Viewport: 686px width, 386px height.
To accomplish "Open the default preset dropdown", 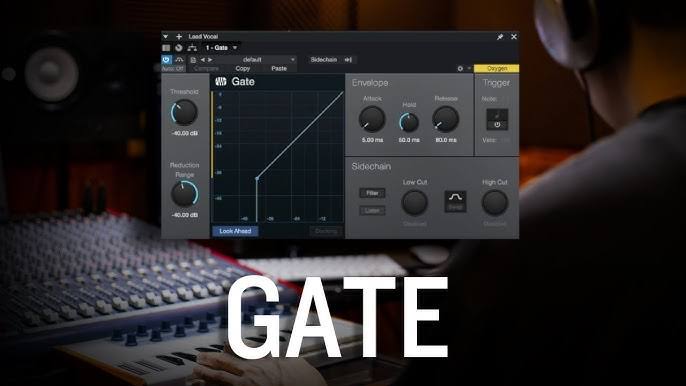I will pos(256,60).
